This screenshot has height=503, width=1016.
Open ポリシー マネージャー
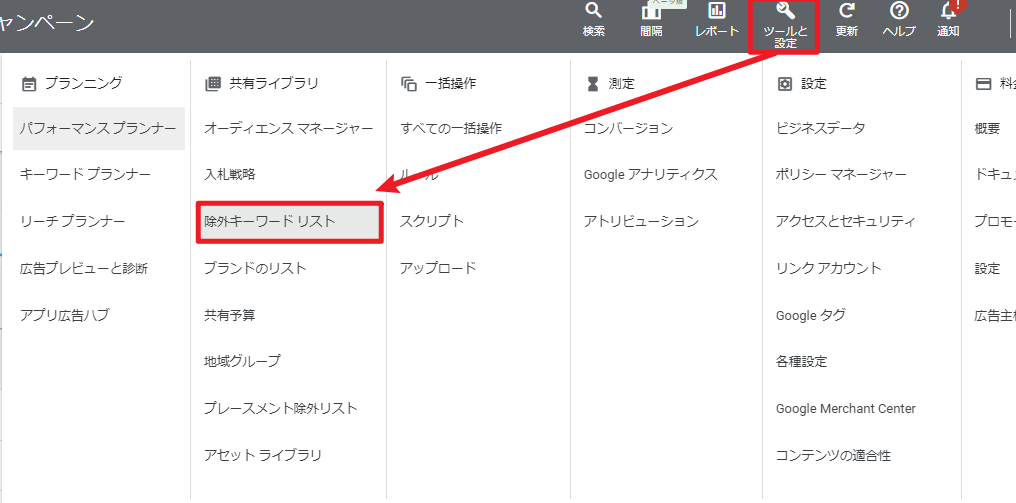pos(841,174)
